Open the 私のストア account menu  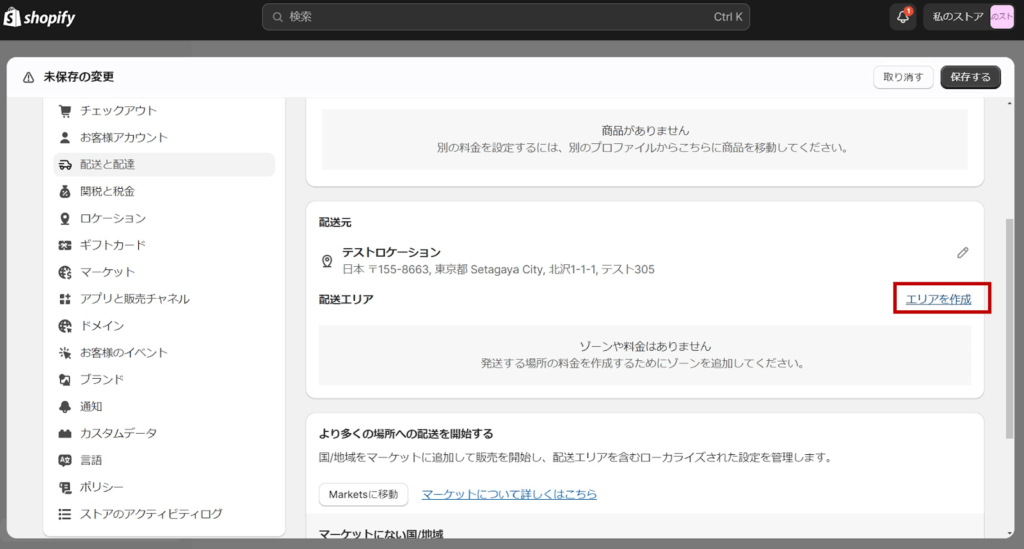pyautogui.click(x=969, y=17)
